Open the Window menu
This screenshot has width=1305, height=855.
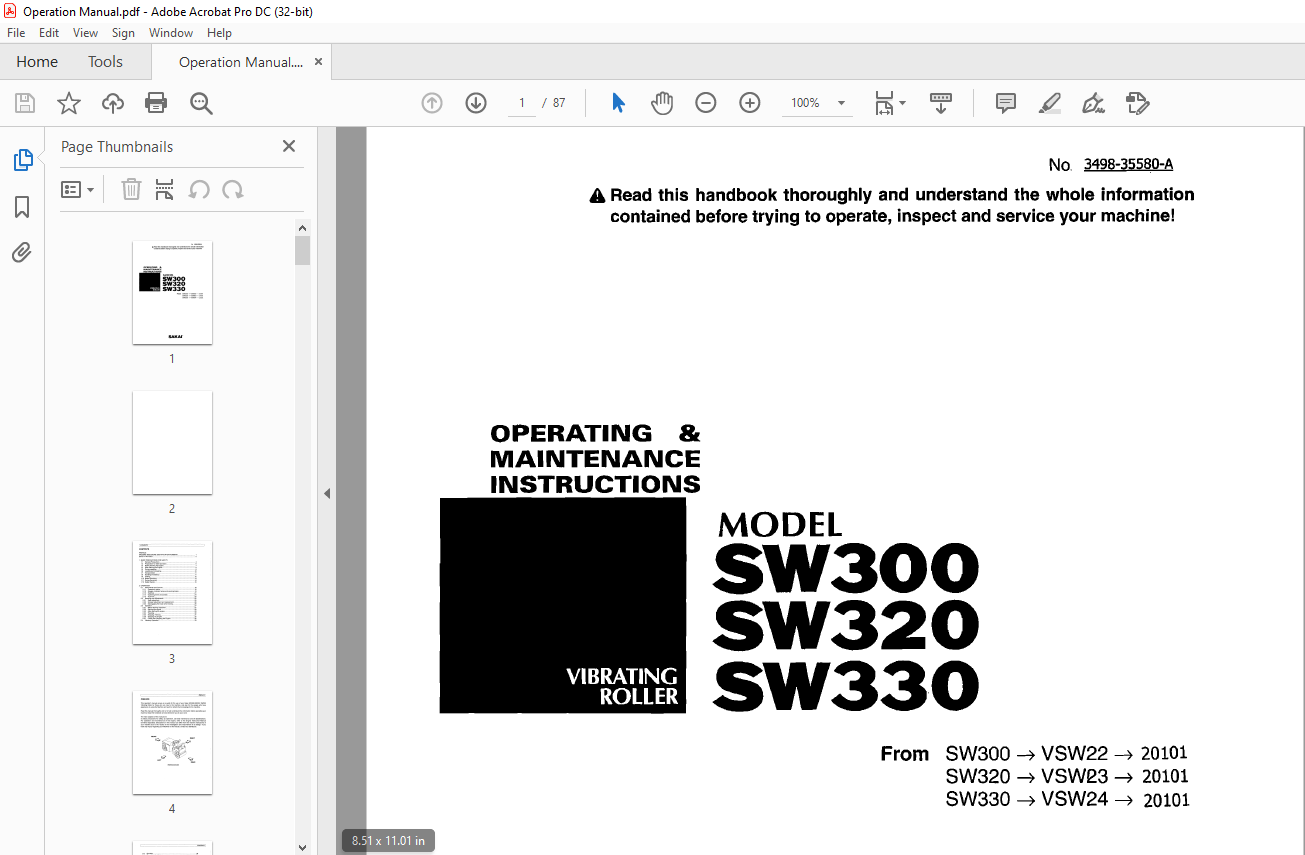coord(171,33)
